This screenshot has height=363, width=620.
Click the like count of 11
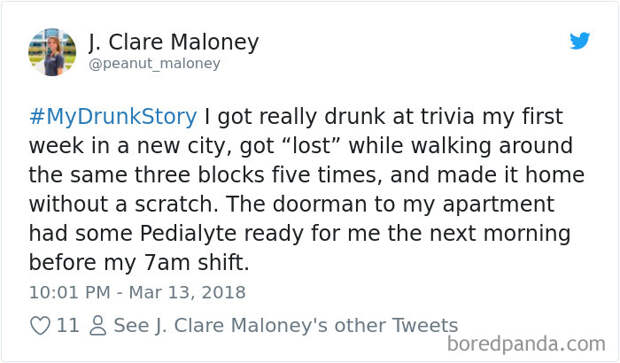[x=68, y=325]
